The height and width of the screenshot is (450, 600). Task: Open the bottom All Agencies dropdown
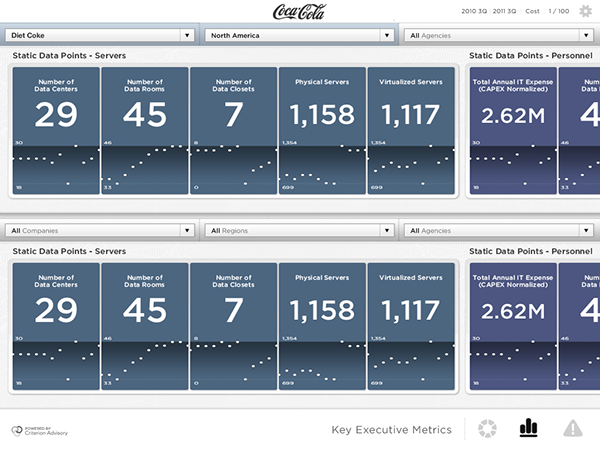[x=499, y=230]
